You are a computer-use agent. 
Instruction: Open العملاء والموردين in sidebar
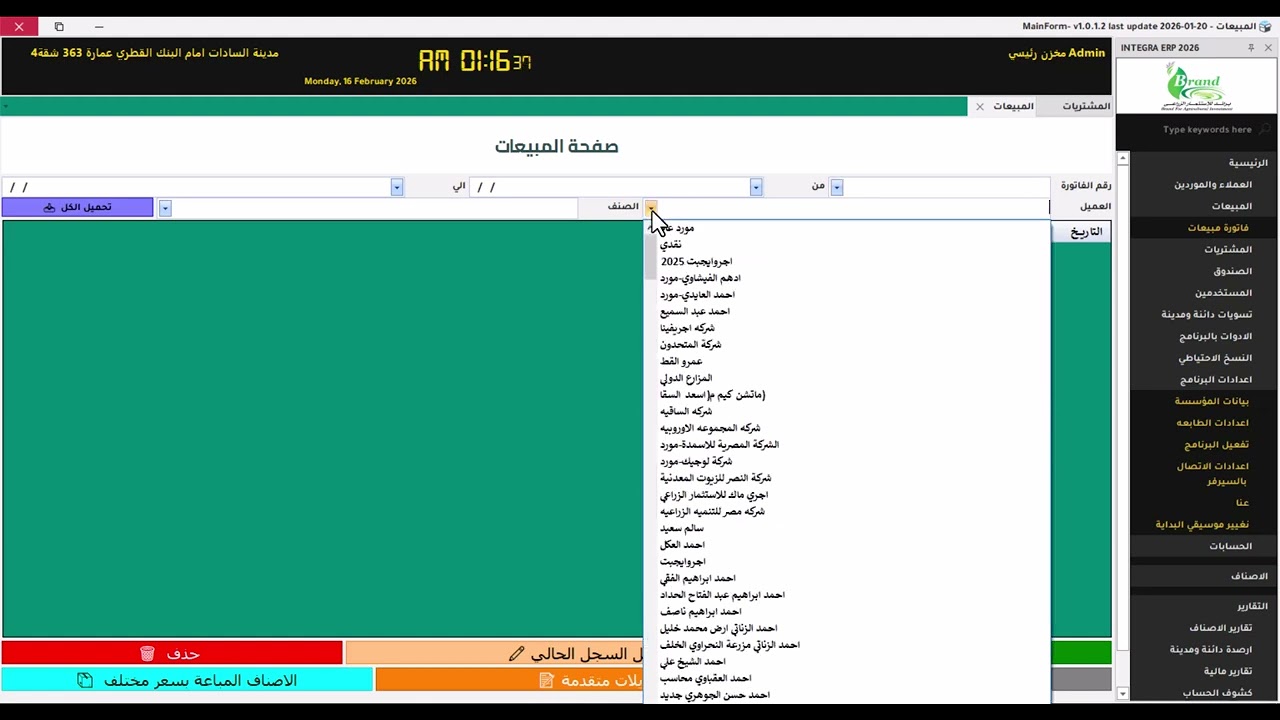coord(1213,185)
